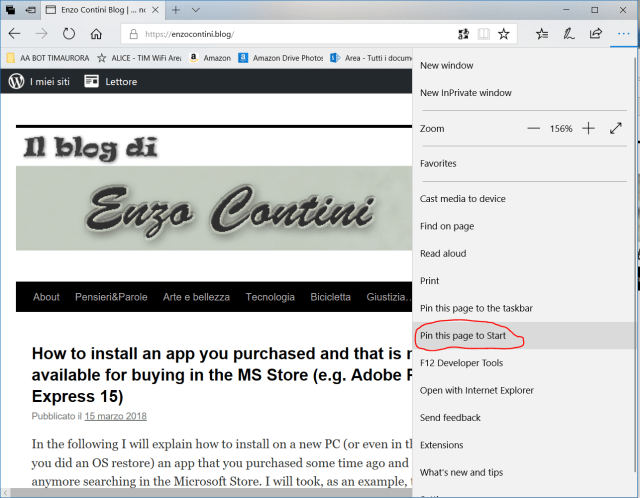Open Reading view book icon

tap(484, 33)
